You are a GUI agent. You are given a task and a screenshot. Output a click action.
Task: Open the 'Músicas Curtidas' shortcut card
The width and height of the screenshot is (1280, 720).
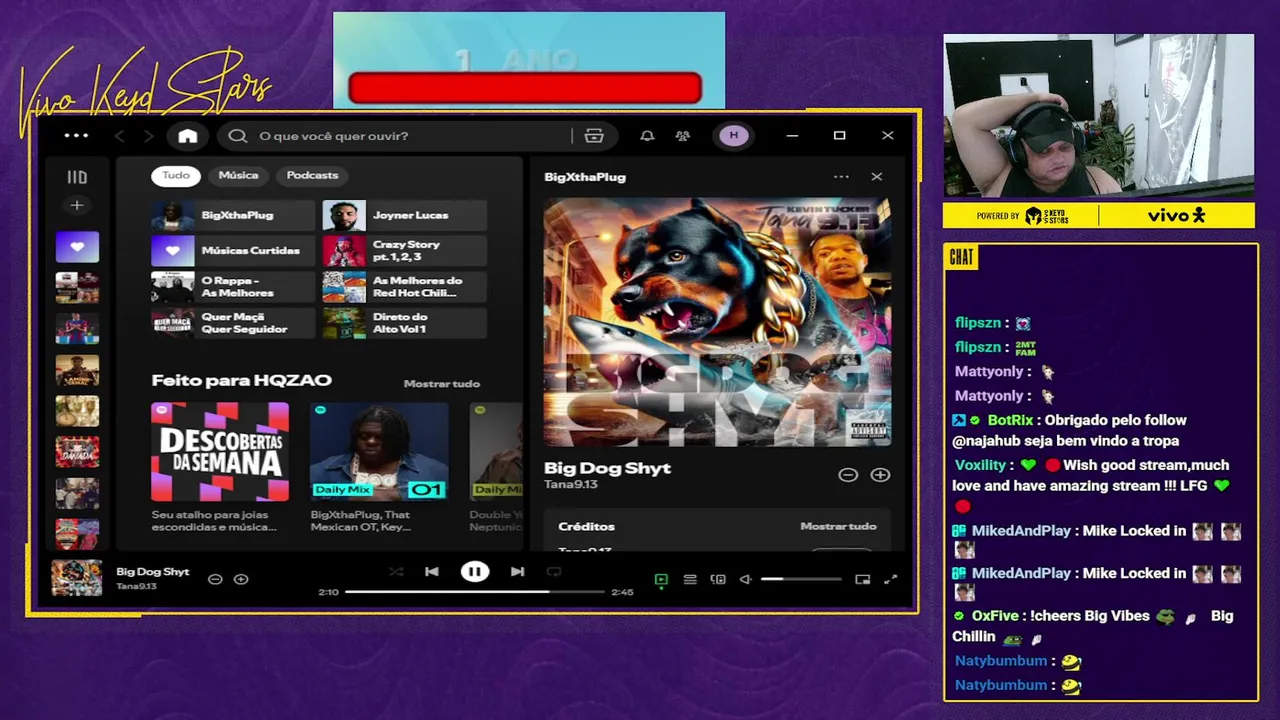pos(233,251)
